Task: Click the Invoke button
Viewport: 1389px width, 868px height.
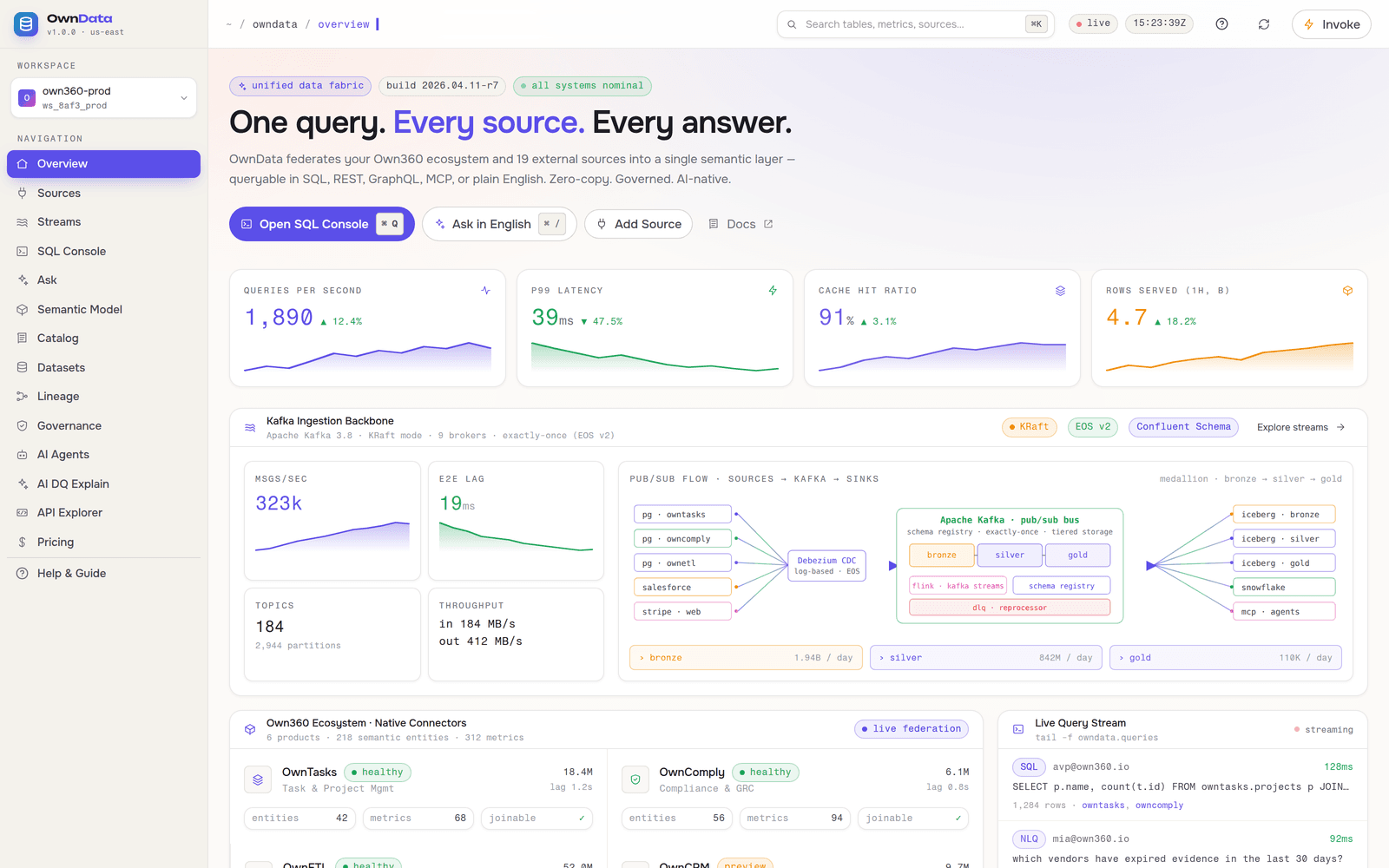Action: pyautogui.click(x=1331, y=24)
